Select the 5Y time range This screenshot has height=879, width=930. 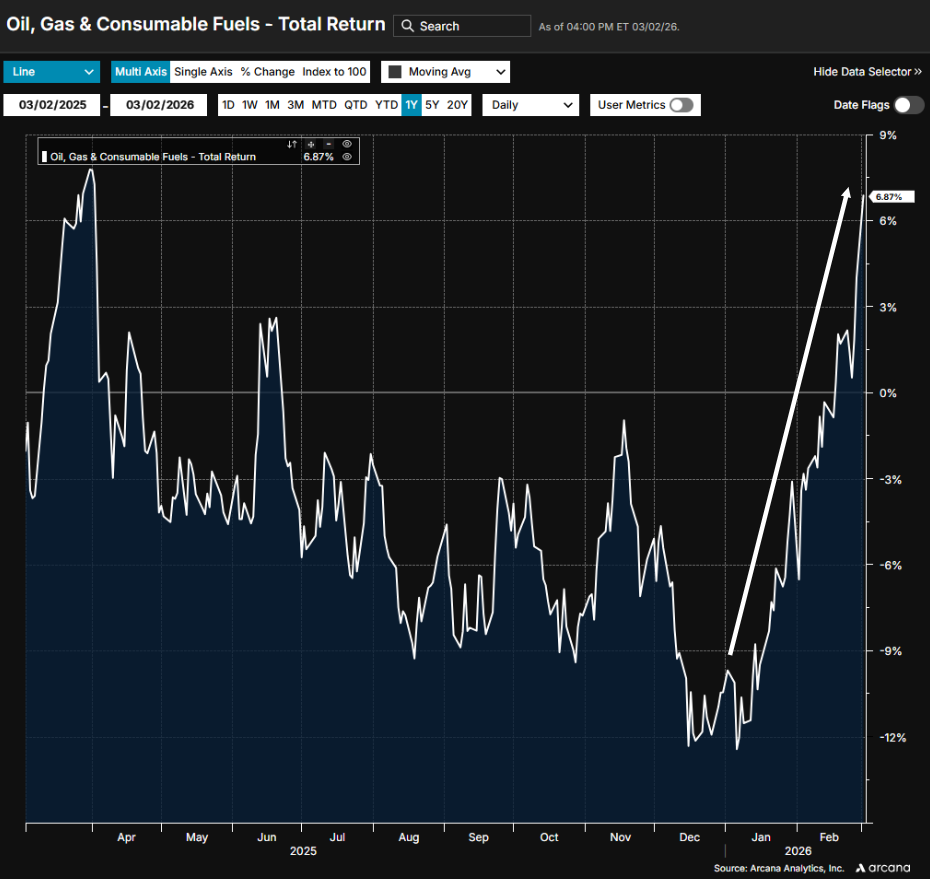point(431,105)
